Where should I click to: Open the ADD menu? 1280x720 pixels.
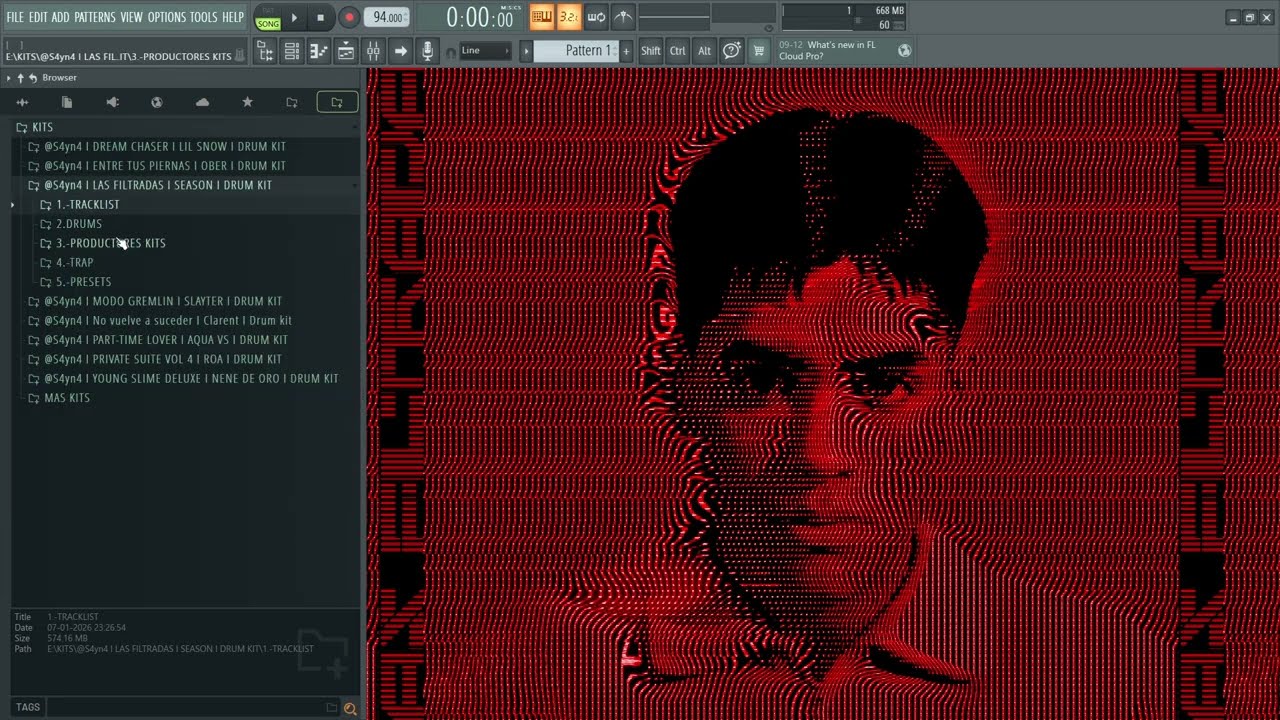pyautogui.click(x=61, y=17)
